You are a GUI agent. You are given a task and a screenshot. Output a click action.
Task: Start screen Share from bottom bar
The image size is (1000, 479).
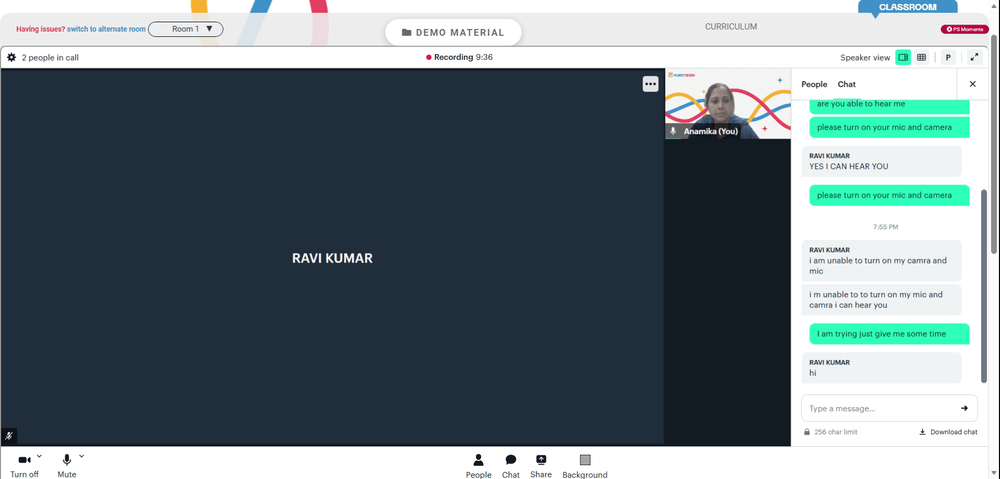(541, 459)
